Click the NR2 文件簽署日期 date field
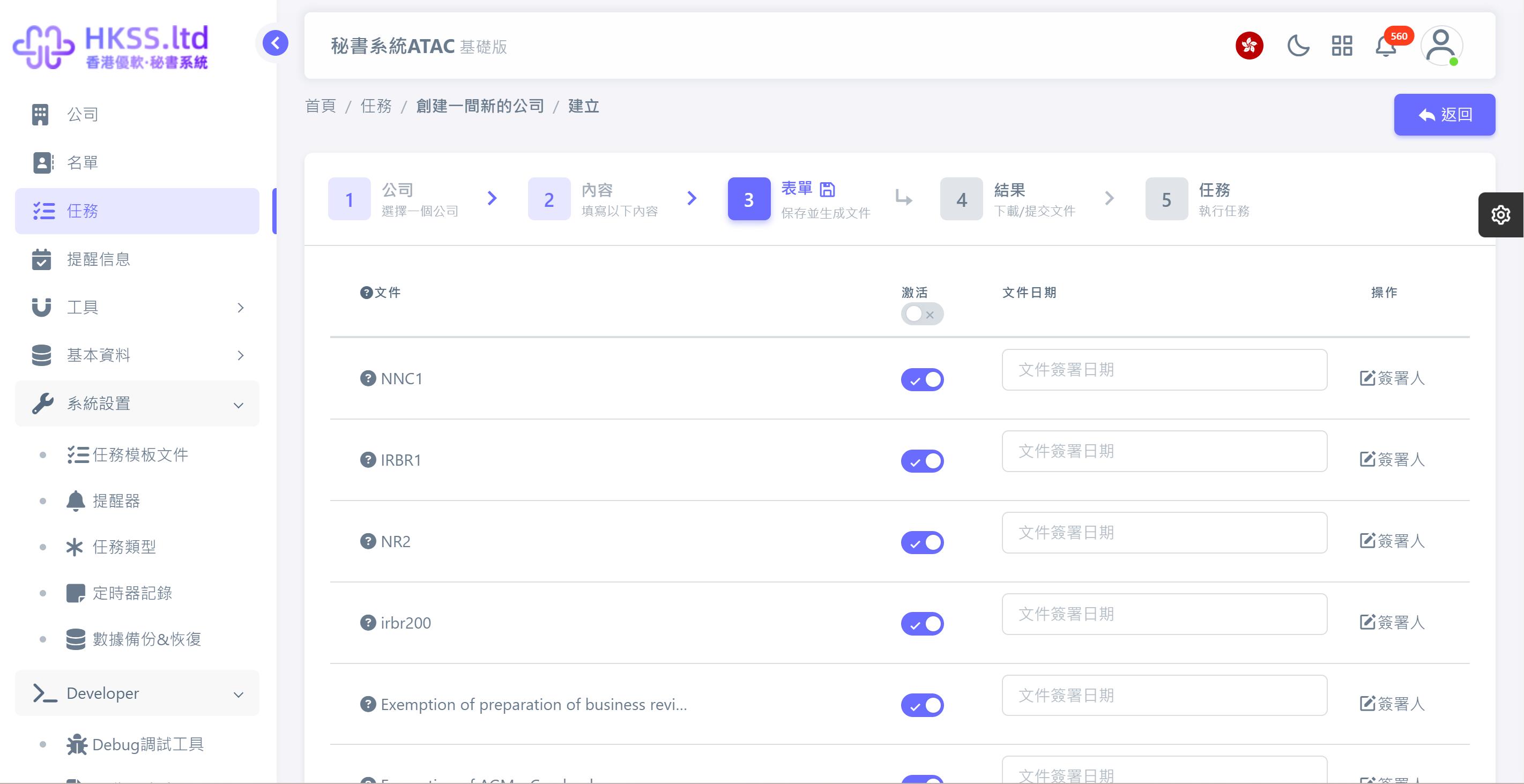The image size is (1524, 784). pos(1164,533)
